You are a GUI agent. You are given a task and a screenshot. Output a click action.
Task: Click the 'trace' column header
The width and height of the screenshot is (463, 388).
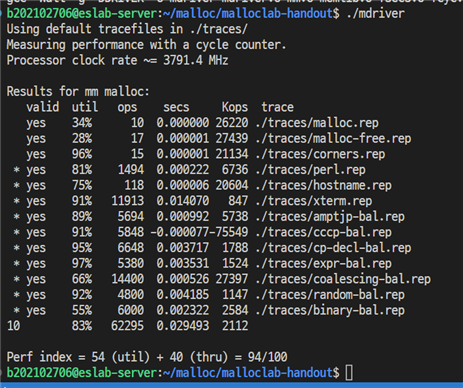click(x=277, y=107)
